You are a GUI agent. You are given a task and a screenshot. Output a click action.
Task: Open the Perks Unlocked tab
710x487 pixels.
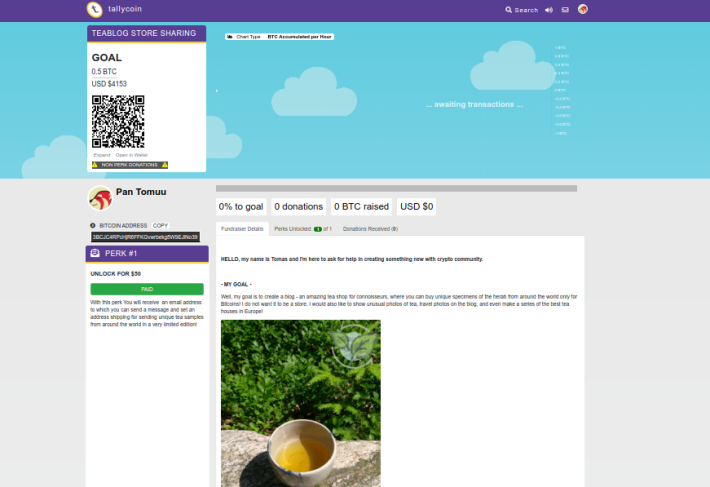coord(303,229)
